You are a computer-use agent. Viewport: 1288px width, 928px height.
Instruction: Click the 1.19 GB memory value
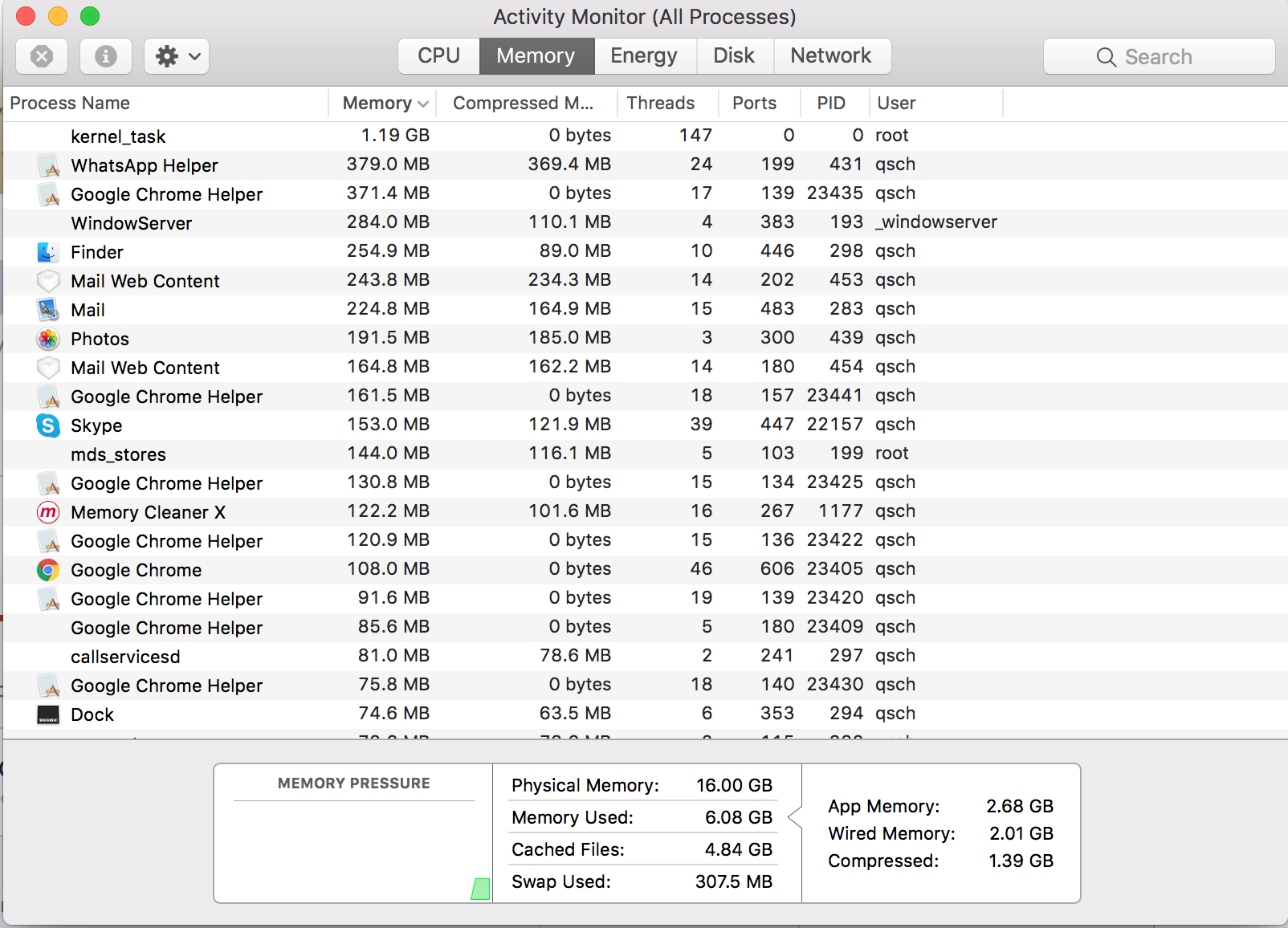point(395,136)
